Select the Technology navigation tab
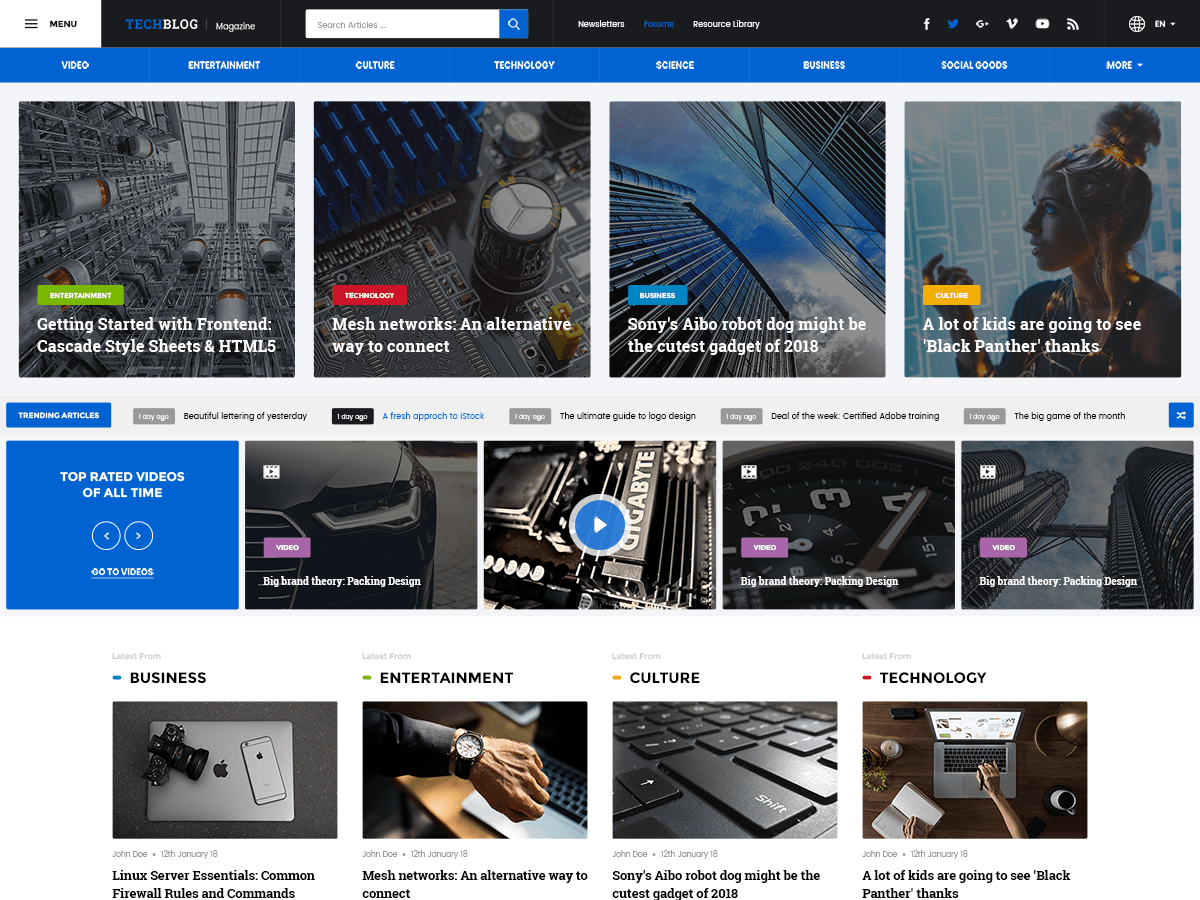The width and height of the screenshot is (1200, 900). click(524, 65)
